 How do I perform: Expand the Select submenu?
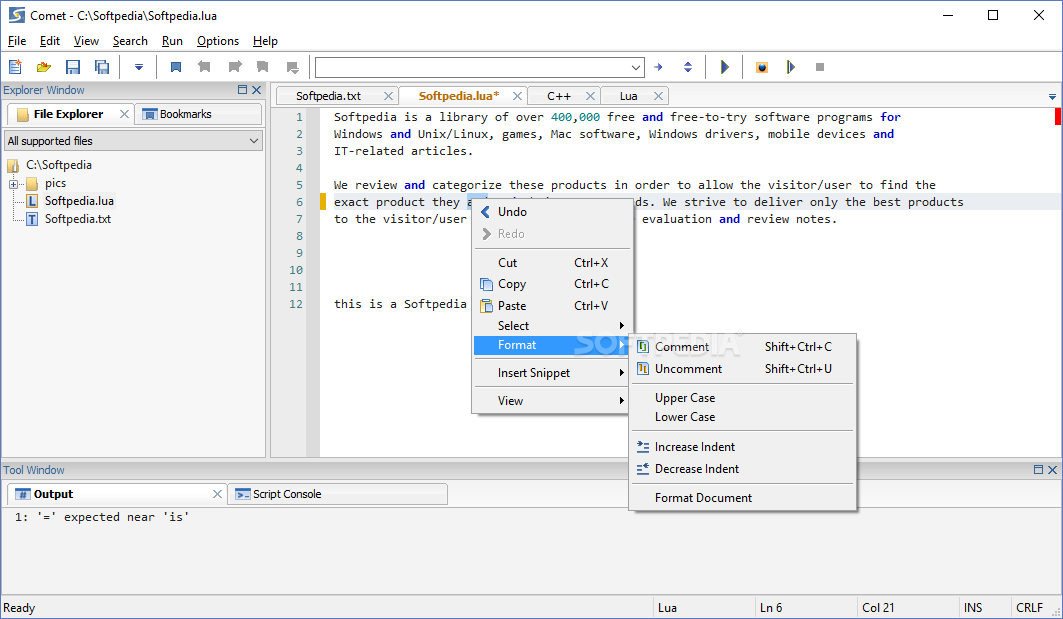(x=552, y=325)
